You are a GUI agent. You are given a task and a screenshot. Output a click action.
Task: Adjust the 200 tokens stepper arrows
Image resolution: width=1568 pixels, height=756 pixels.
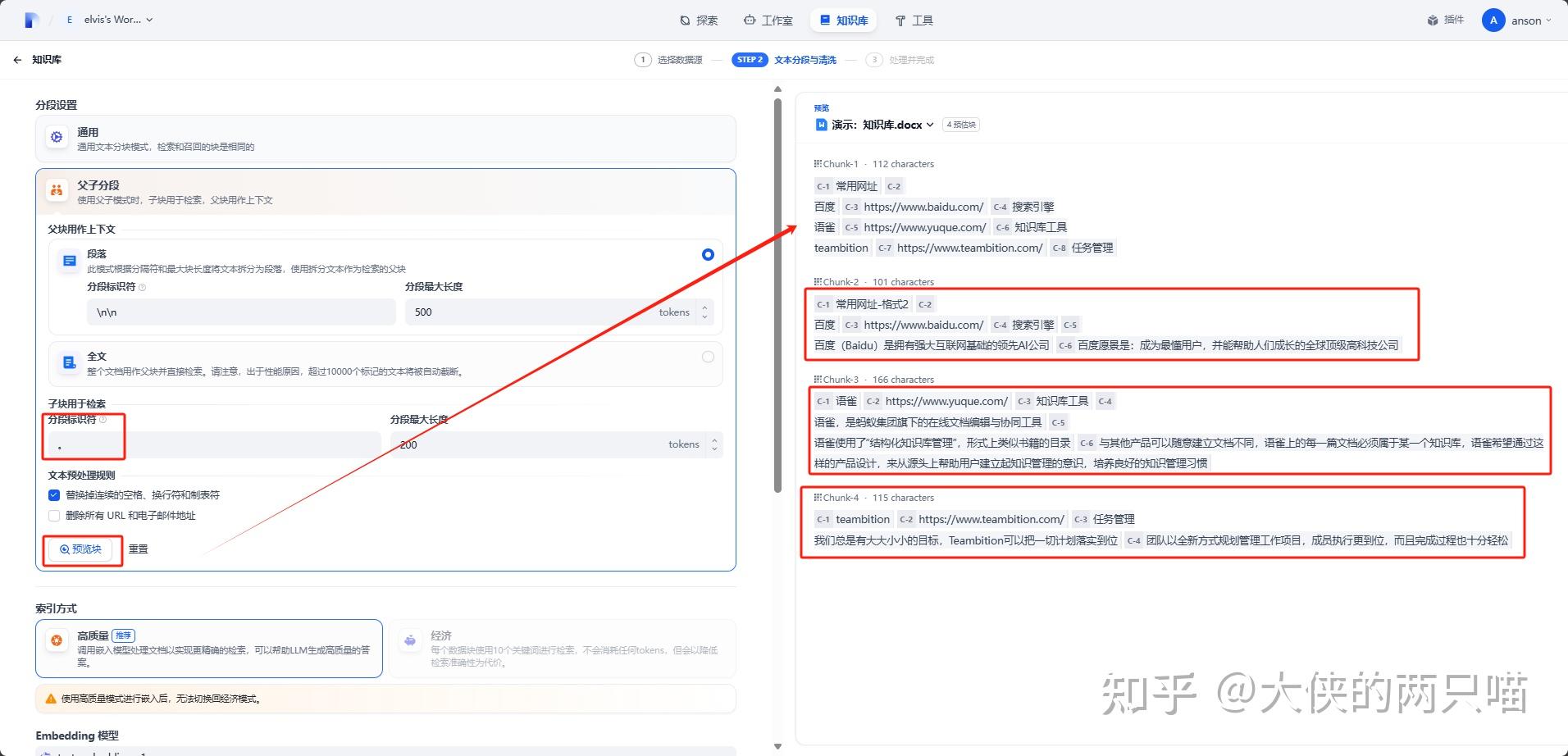(x=714, y=444)
